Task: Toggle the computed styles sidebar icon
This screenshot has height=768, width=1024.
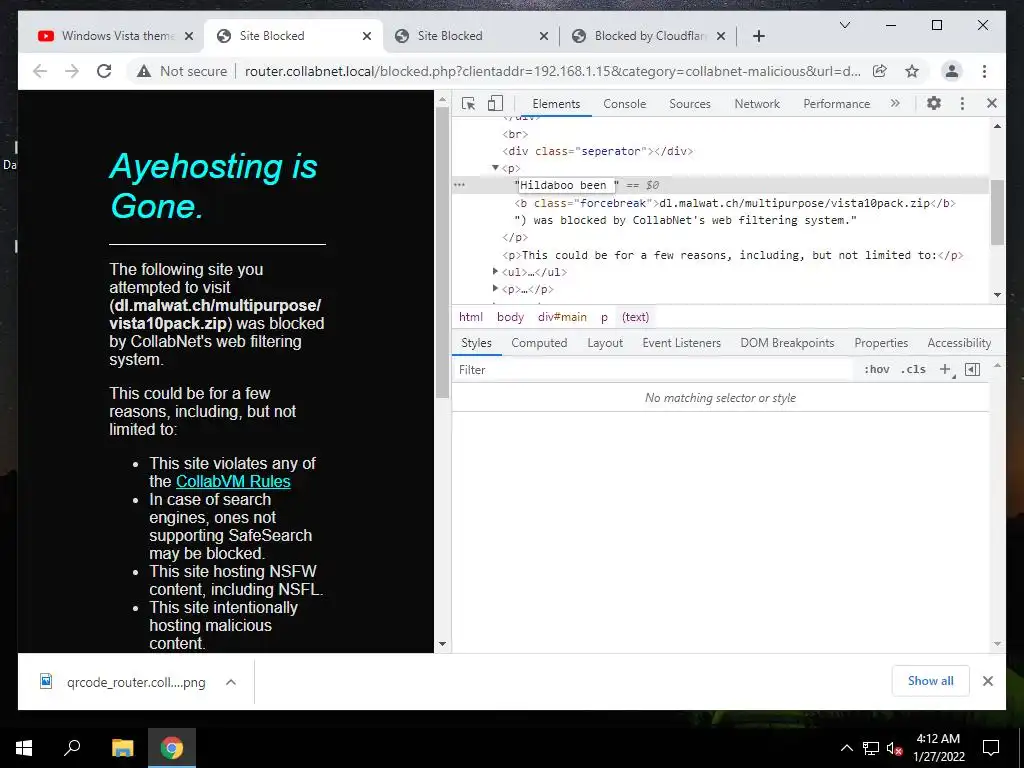Action: (x=972, y=370)
